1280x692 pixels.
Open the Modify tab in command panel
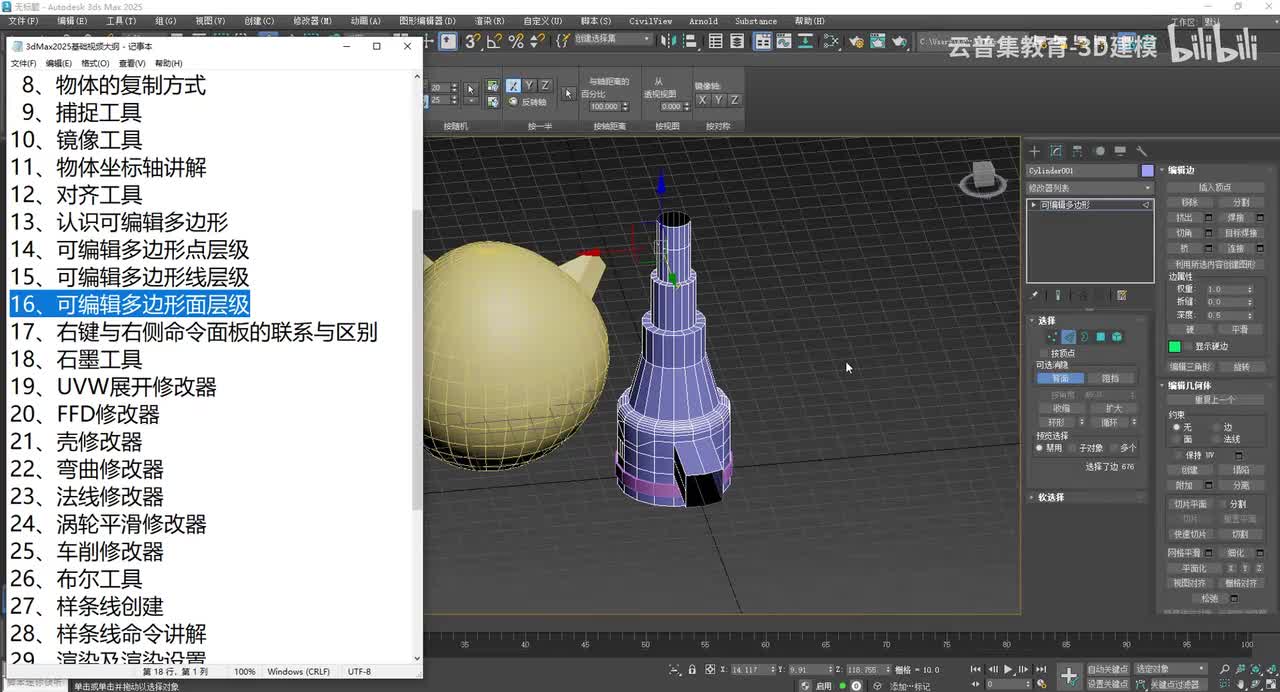click(1056, 151)
